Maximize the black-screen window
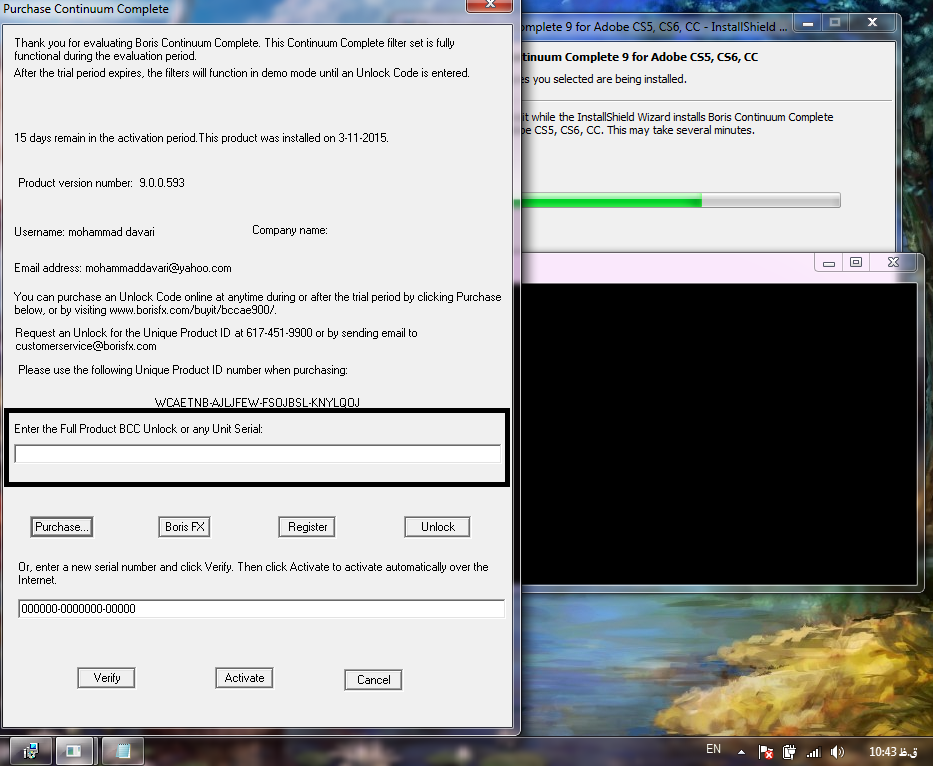Image resolution: width=933 pixels, height=766 pixels. [856, 262]
